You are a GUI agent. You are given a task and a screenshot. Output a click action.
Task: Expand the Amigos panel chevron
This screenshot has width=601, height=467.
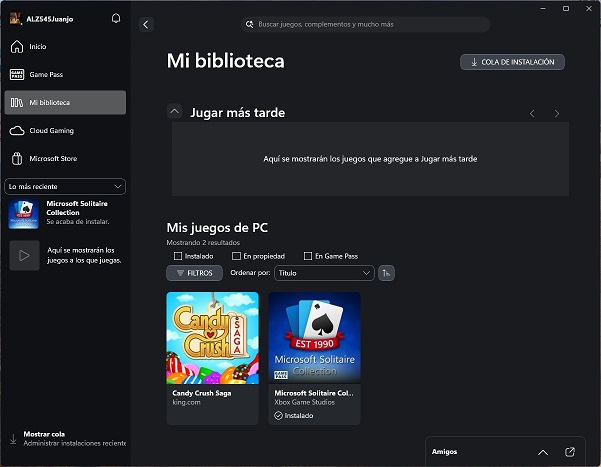(x=543, y=452)
